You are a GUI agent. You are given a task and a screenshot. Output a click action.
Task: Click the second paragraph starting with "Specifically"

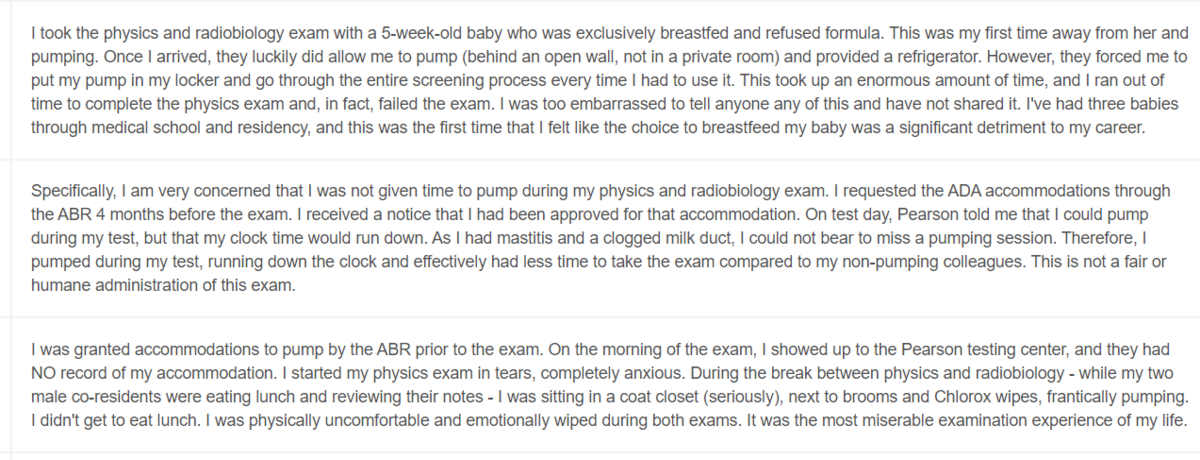click(x=600, y=237)
